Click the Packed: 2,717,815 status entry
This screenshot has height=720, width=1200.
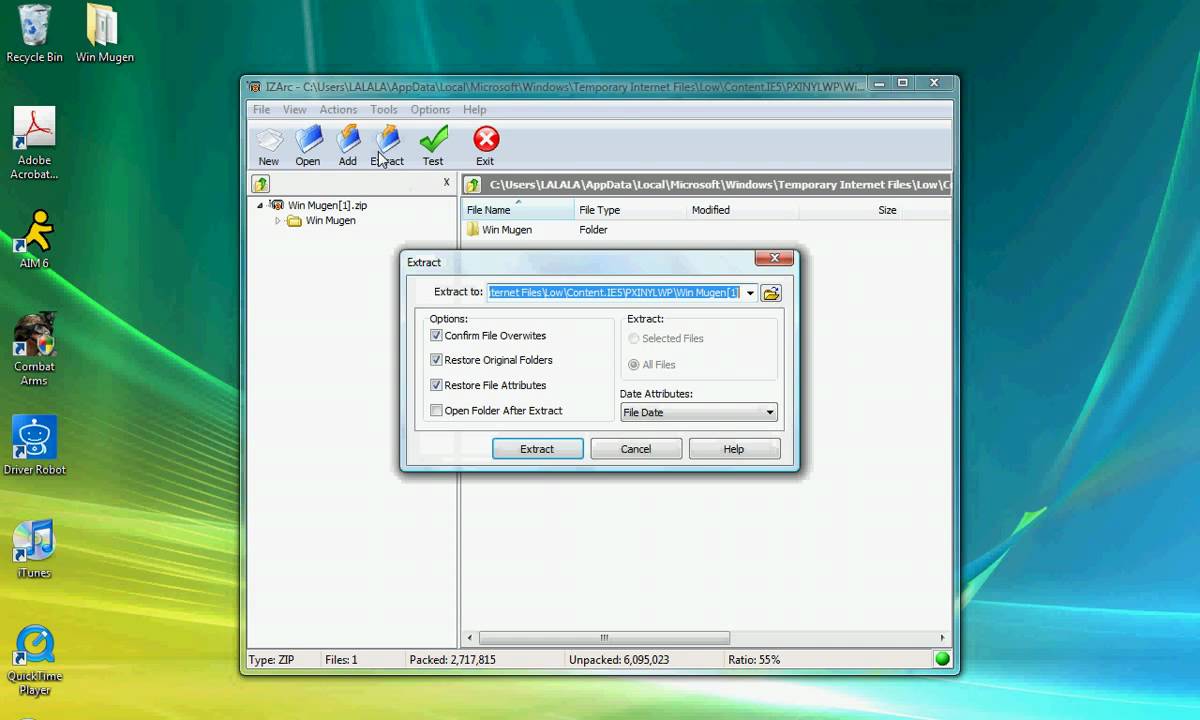[x=452, y=660]
